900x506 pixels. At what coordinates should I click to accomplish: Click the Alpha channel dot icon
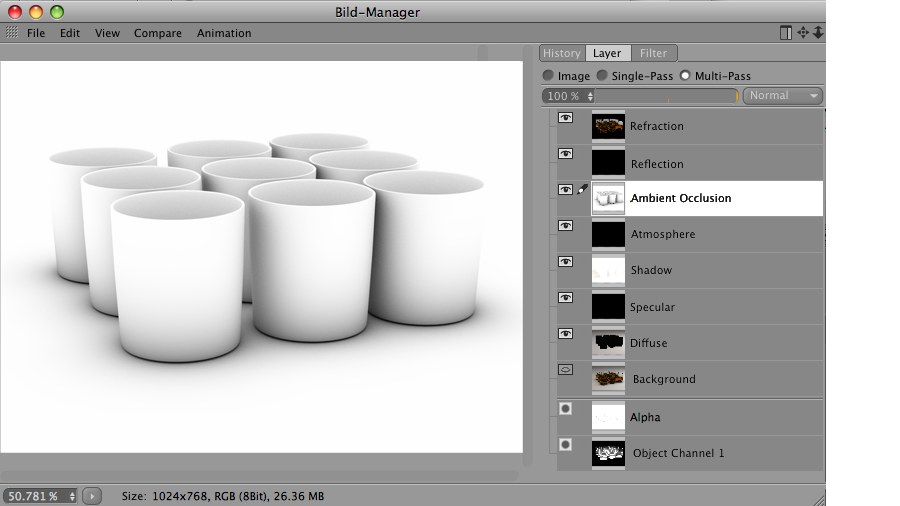point(565,409)
